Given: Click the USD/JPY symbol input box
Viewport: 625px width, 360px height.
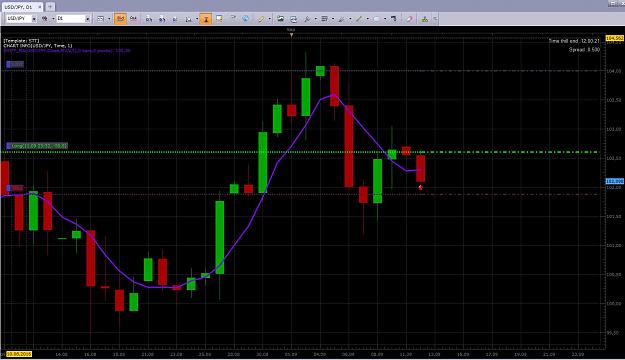Looking at the screenshot, I should pos(18,19).
